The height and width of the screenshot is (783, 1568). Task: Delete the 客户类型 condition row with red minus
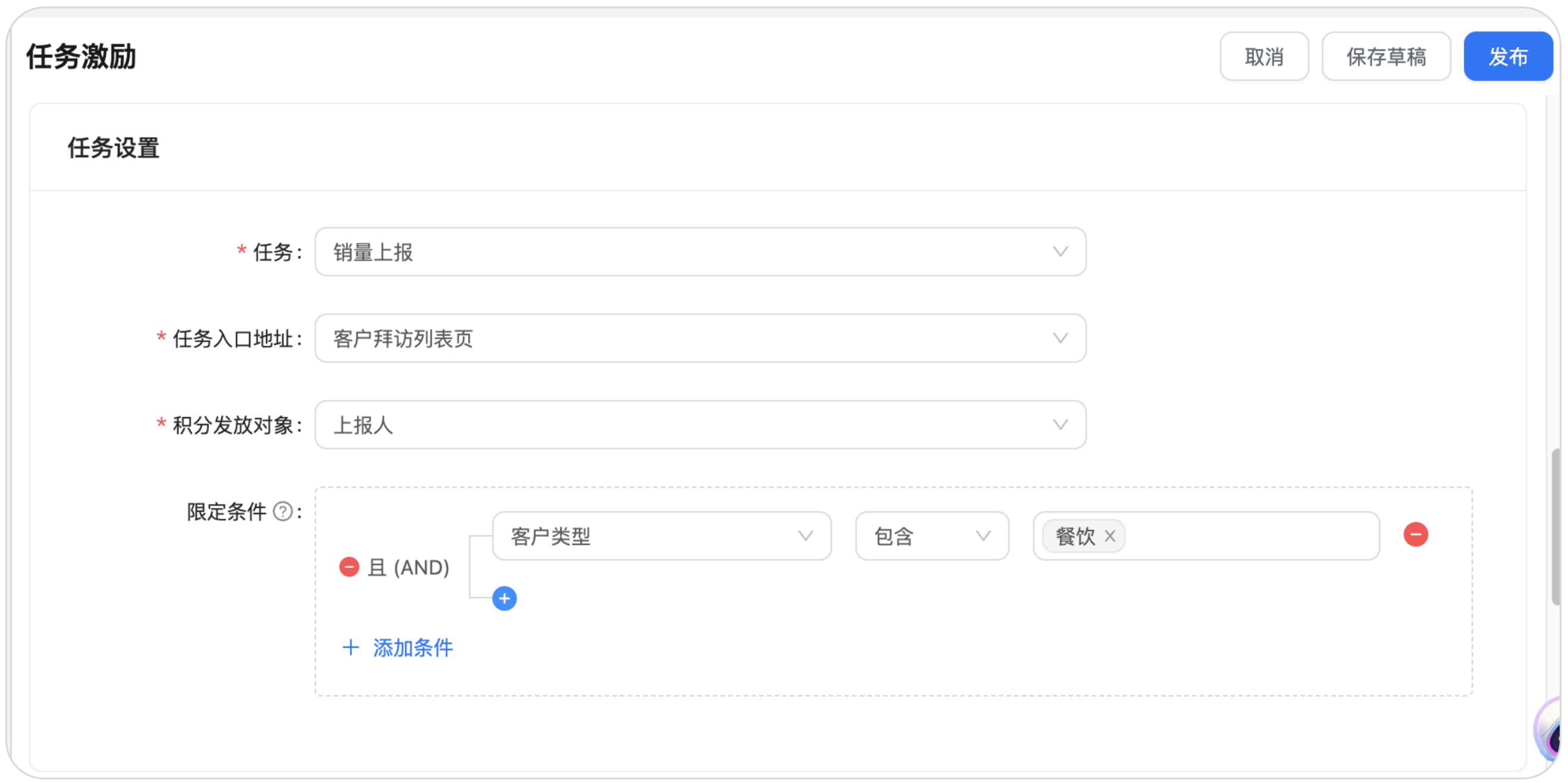[x=1415, y=534]
